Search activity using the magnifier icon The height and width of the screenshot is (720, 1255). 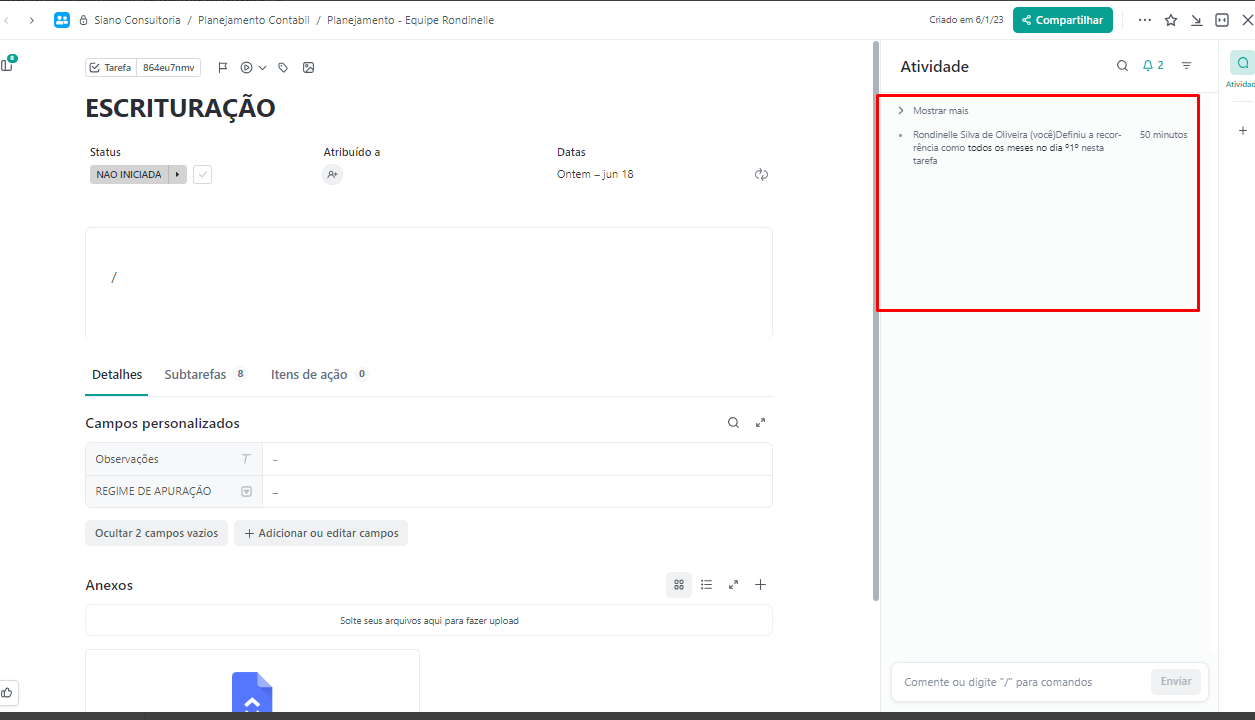pyautogui.click(x=1122, y=66)
